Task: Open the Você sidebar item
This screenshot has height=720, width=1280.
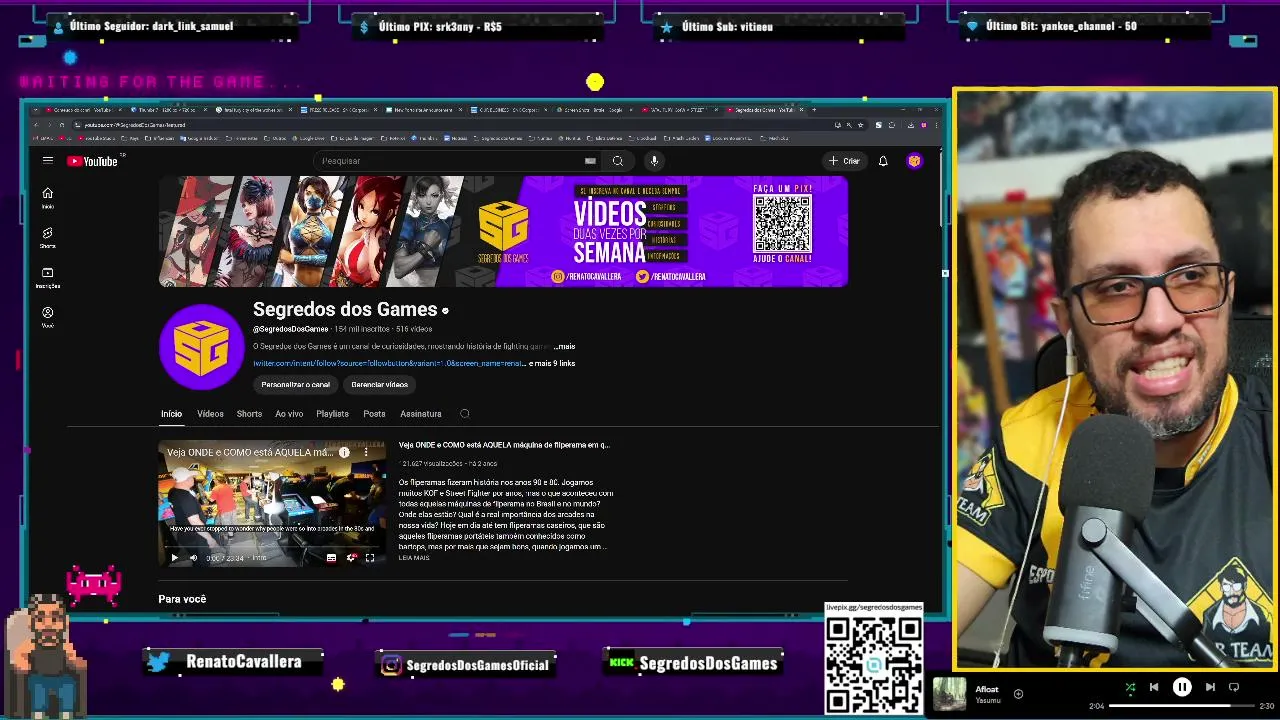Action: 47,317
